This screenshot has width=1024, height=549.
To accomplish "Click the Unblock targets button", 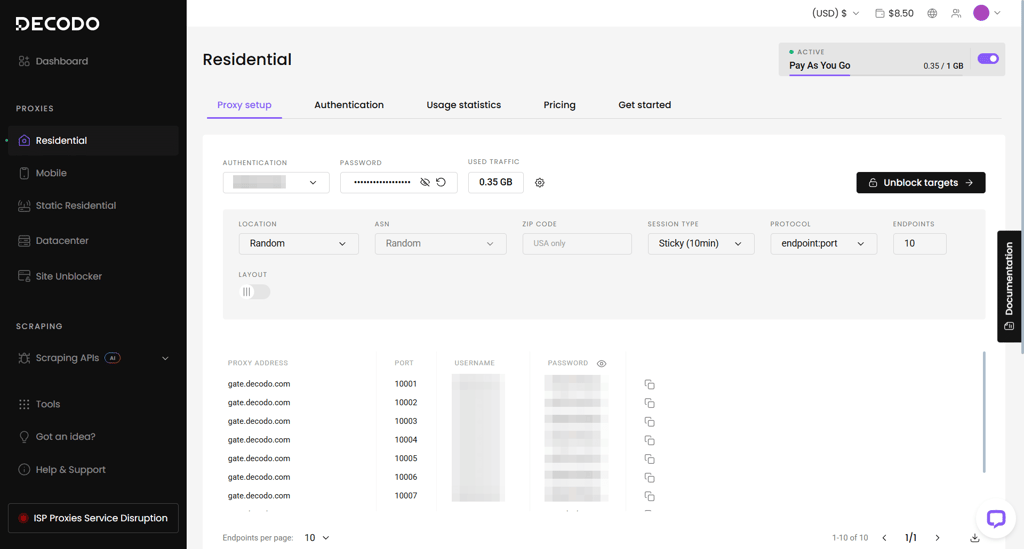I will [x=920, y=183].
